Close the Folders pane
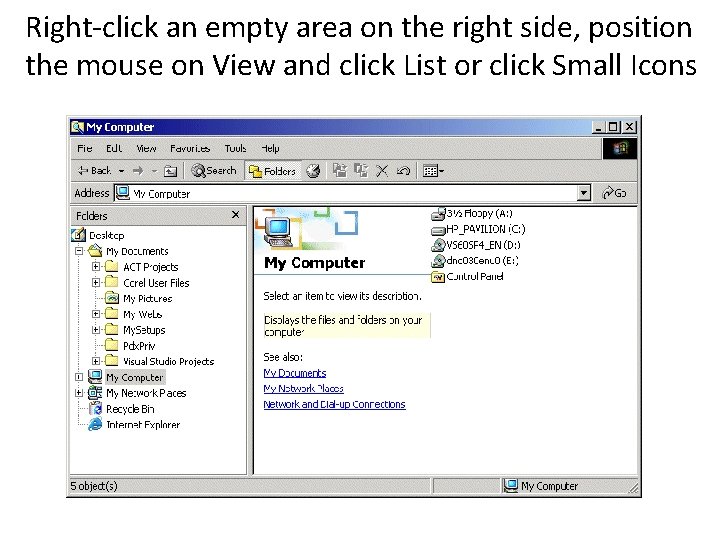Viewport: 720px width, 540px height. click(236, 214)
